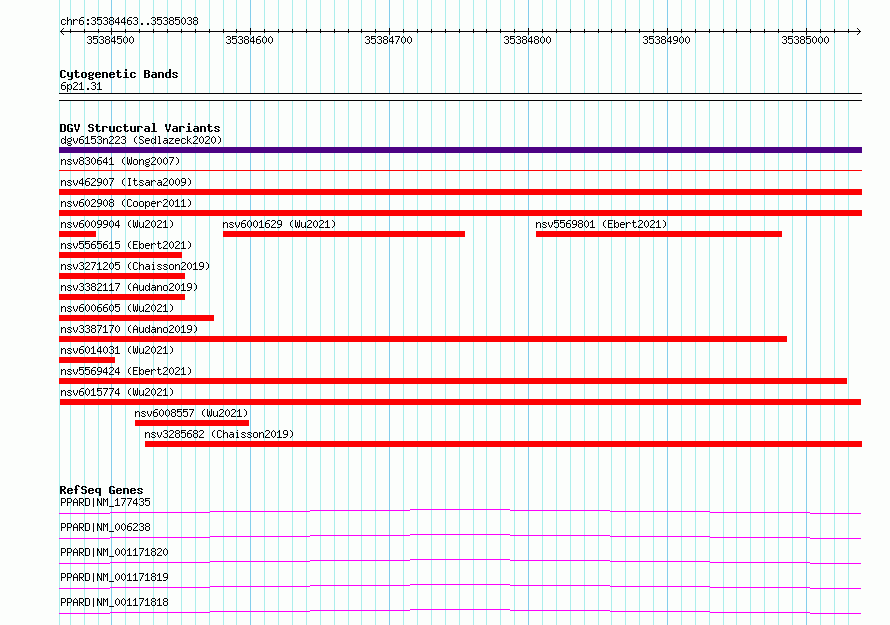Screen dimensions: 890x625
Task: Click the red nsv5569424 variant bar
Action: coord(453,381)
